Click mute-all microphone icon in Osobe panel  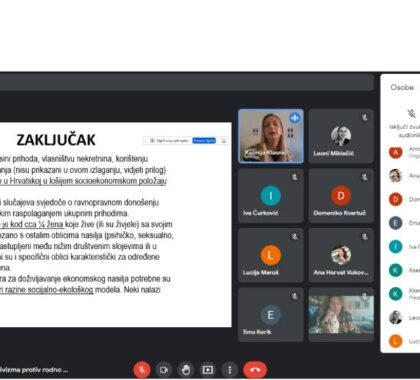click(412, 114)
